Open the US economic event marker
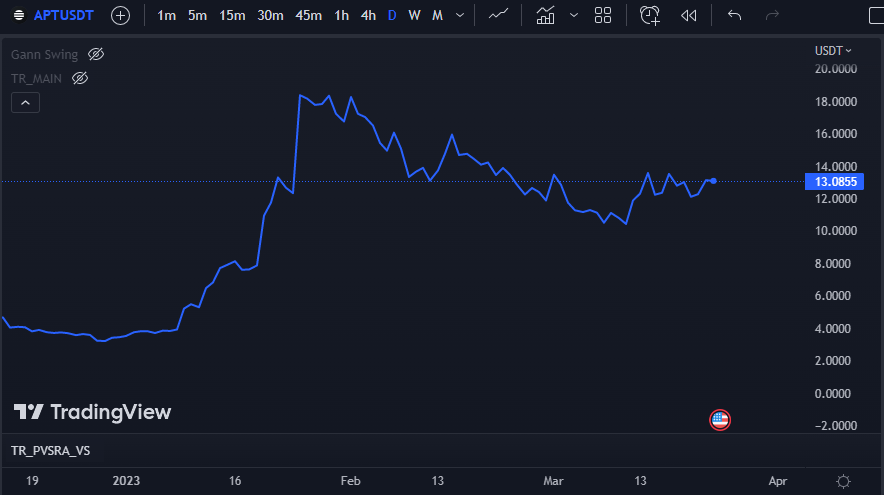 click(x=720, y=420)
